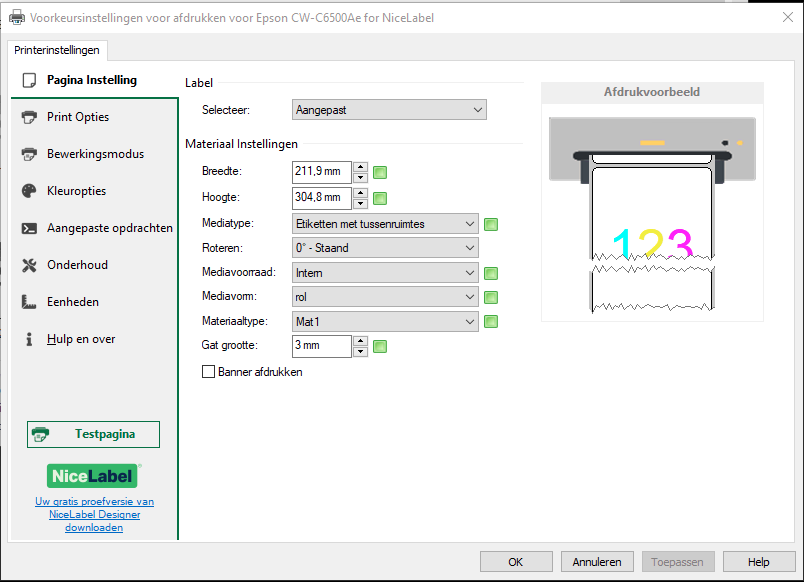Click the printer icon in the title bar
Viewport: 804px width, 582px height.
(17, 17)
